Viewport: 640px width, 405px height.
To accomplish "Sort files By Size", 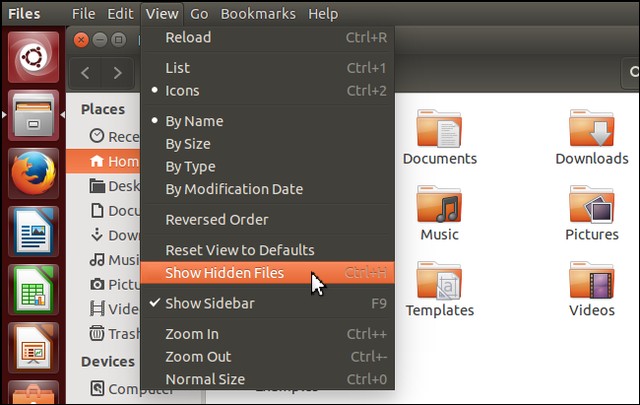I will click(190, 144).
